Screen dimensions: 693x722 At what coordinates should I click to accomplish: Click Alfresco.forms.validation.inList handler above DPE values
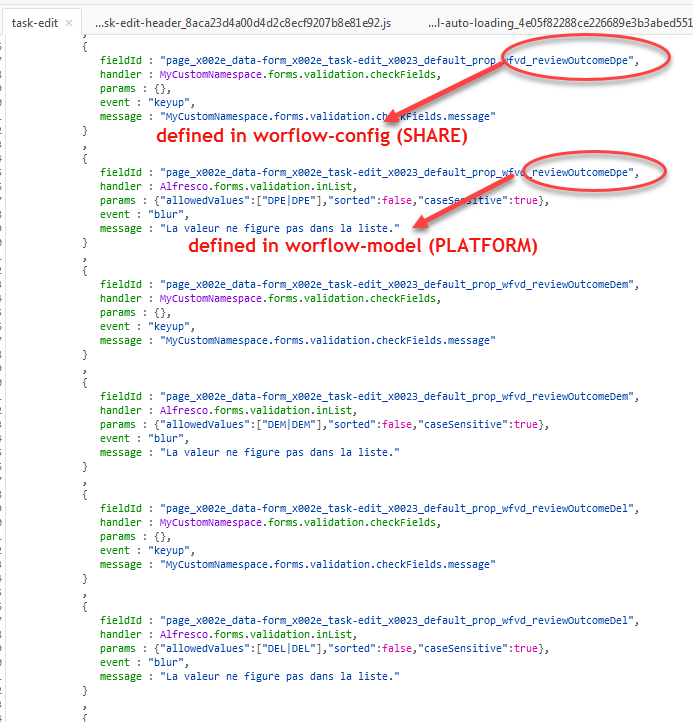coord(257,186)
